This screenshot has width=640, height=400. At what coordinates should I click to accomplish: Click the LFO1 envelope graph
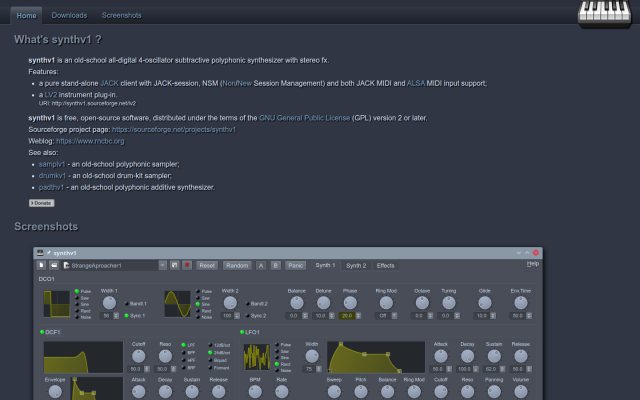click(x=376, y=357)
